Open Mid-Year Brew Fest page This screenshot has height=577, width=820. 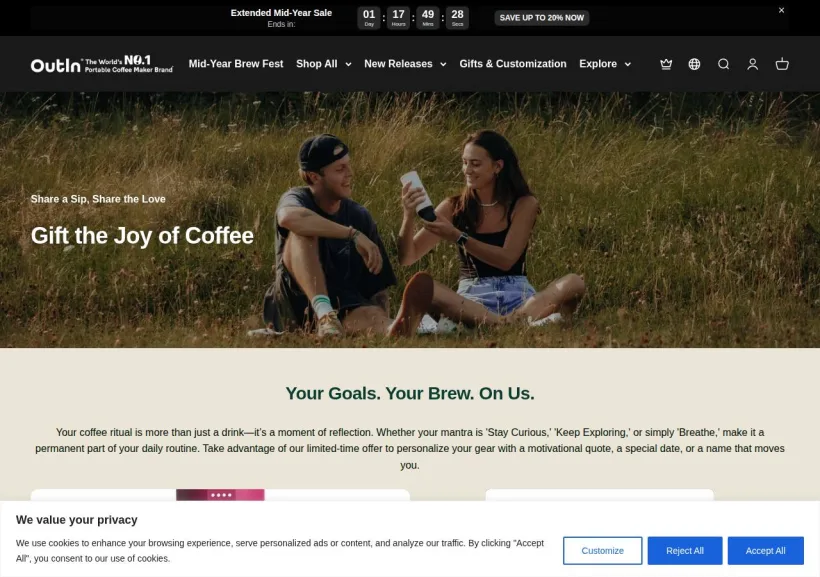pos(236,64)
